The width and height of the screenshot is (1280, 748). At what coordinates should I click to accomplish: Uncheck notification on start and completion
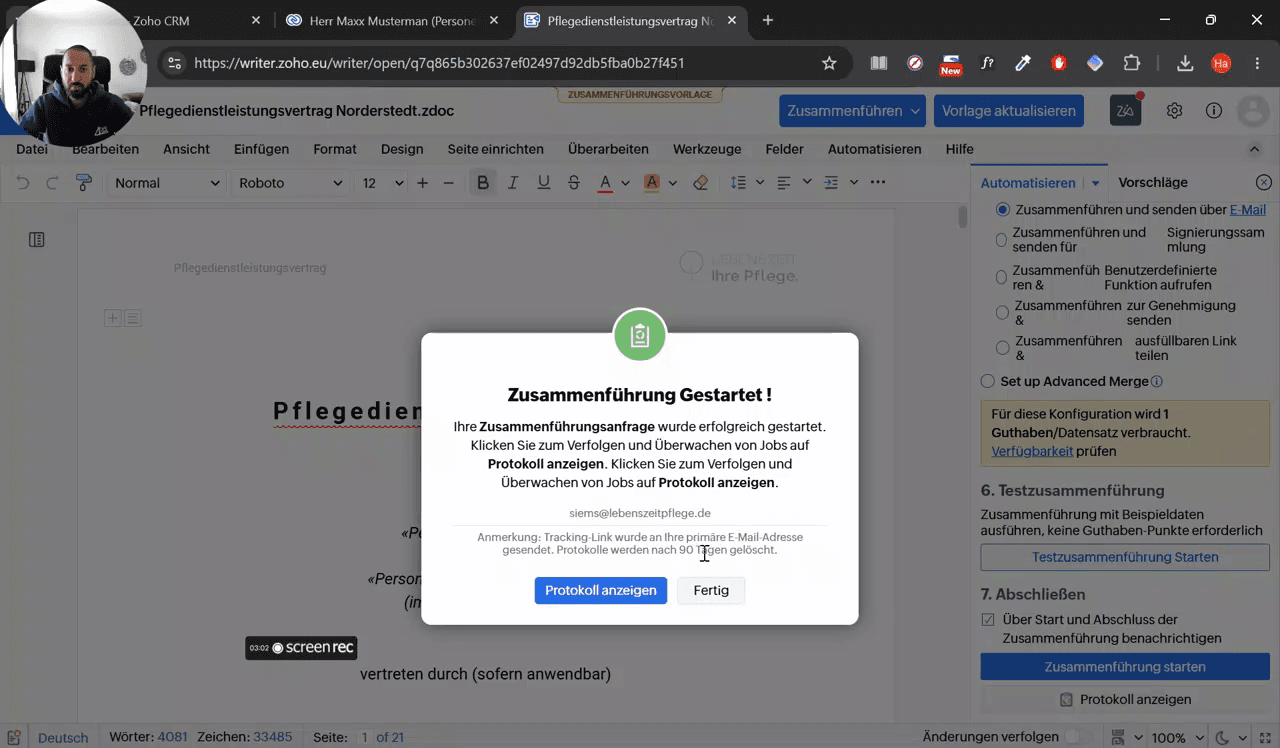(988, 620)
